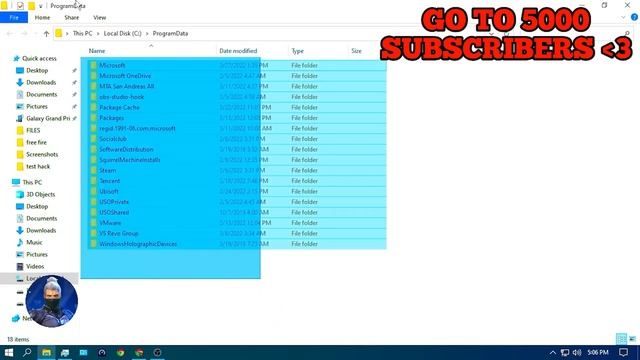Switch to the Share ribbon tab
640x360 pixels.
tap(71, 18)
